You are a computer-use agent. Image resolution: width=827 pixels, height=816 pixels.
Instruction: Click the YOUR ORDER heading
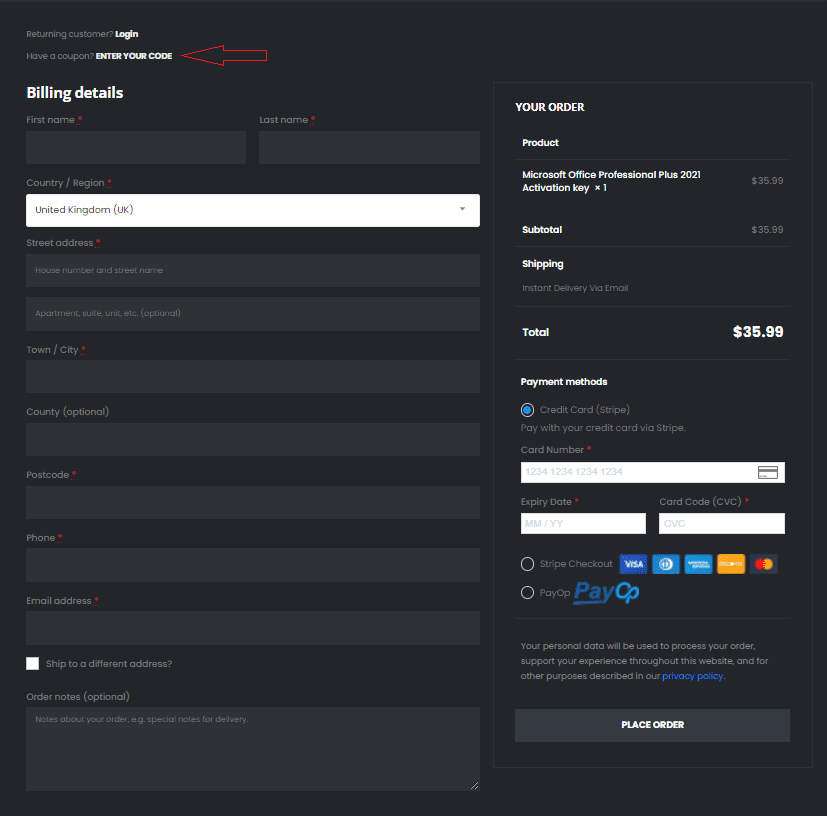550,107
